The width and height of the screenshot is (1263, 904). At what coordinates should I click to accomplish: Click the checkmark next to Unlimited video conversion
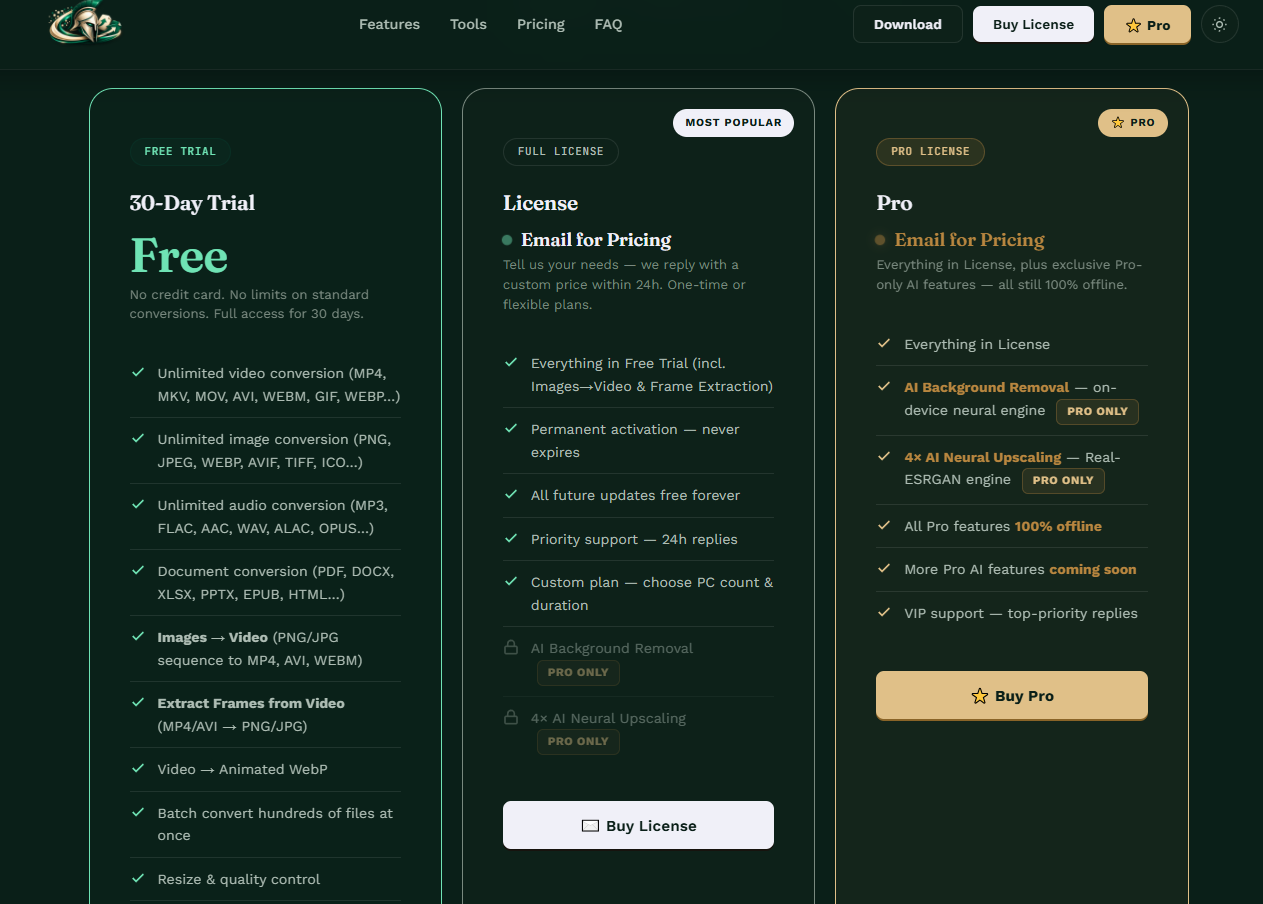click(x=138, y=373)
